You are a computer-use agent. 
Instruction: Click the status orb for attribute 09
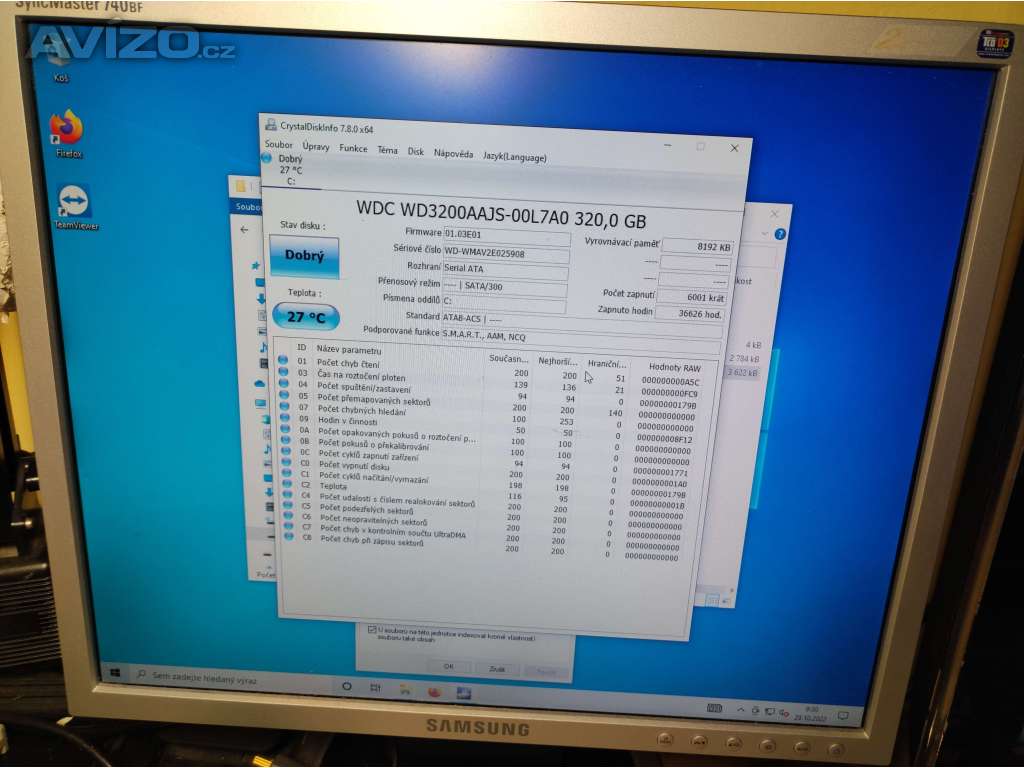click(x=285, y=417)
